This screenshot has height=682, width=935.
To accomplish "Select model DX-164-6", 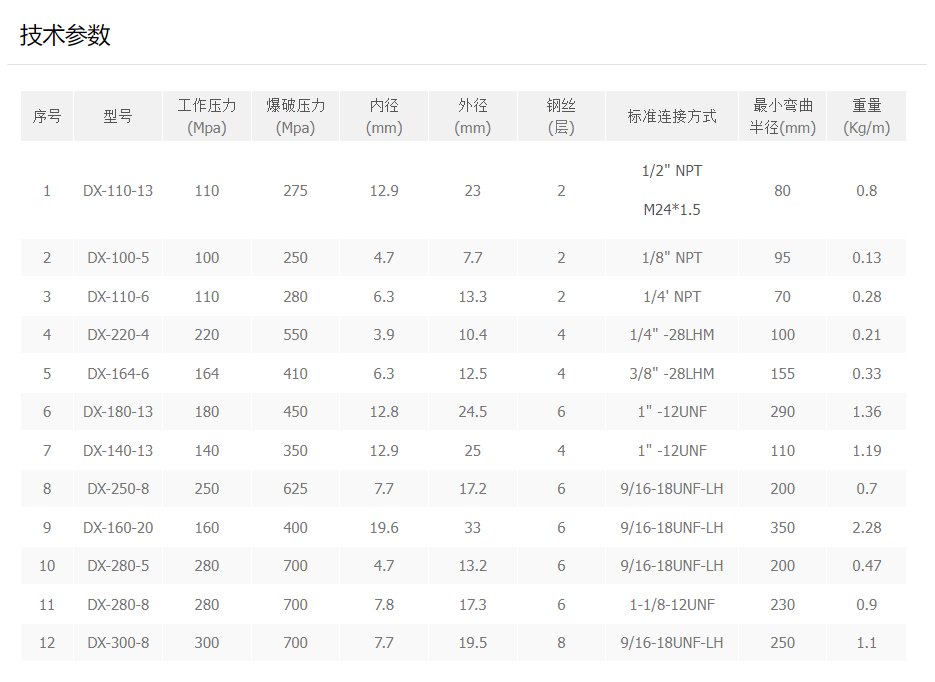I will click(118, 373).
